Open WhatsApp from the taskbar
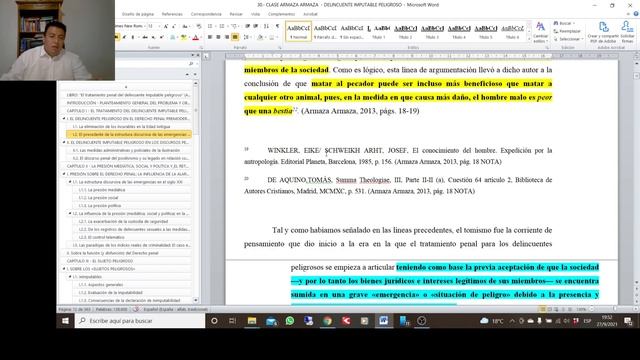640x360 pixels. tap(290, 321)
